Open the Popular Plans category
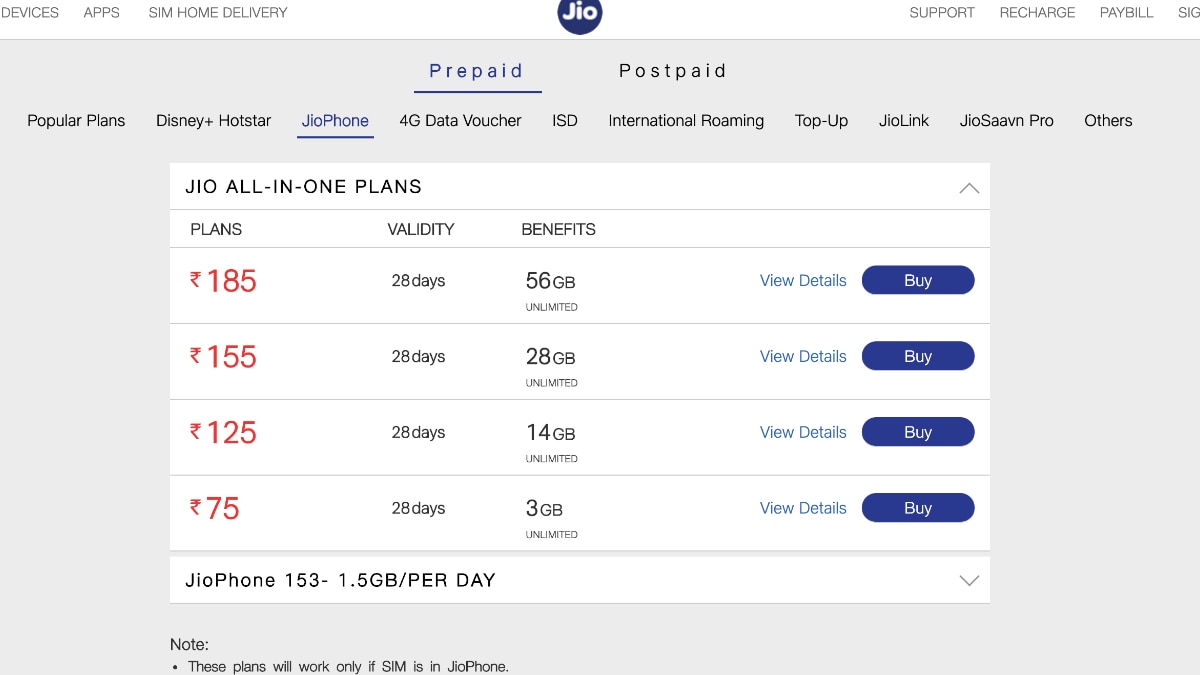 [76, 121]
